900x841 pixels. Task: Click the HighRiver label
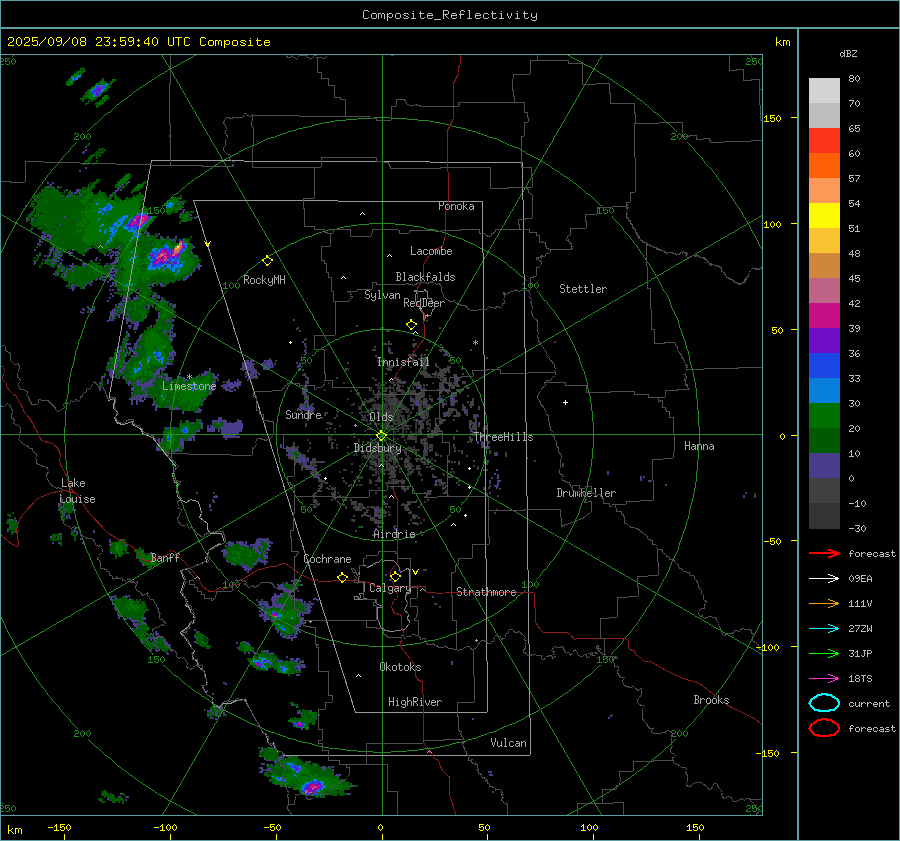pos(415,702)
